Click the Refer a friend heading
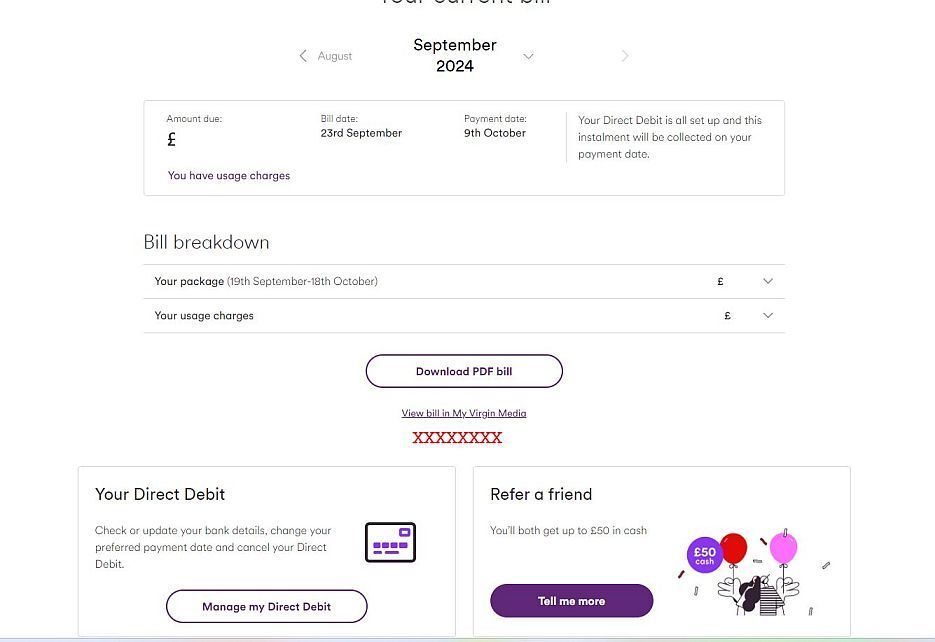This screenshot has width=935, height=642. [x=541, y=494]
